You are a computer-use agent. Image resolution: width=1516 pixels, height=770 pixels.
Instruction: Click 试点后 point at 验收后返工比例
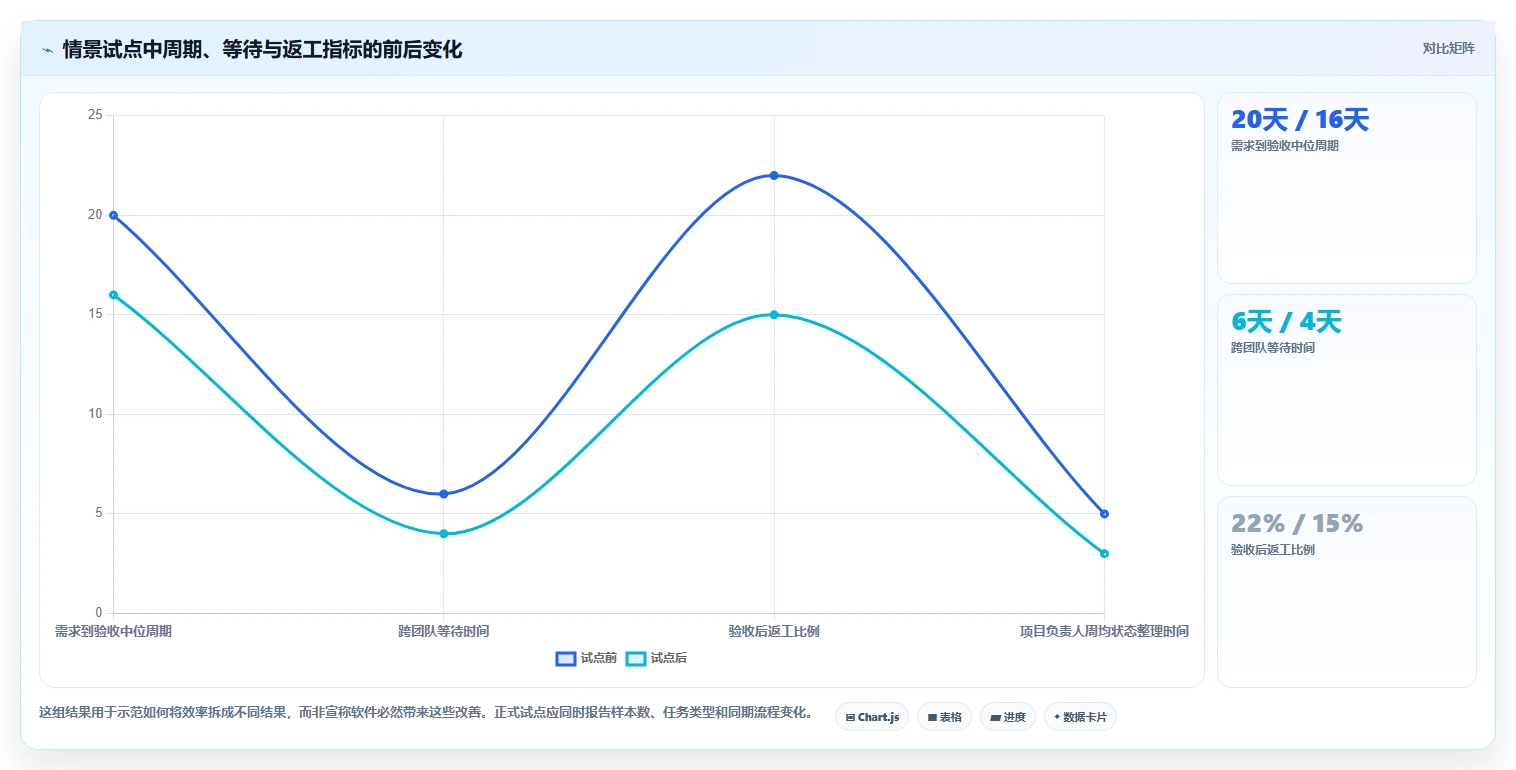[774, 315]
